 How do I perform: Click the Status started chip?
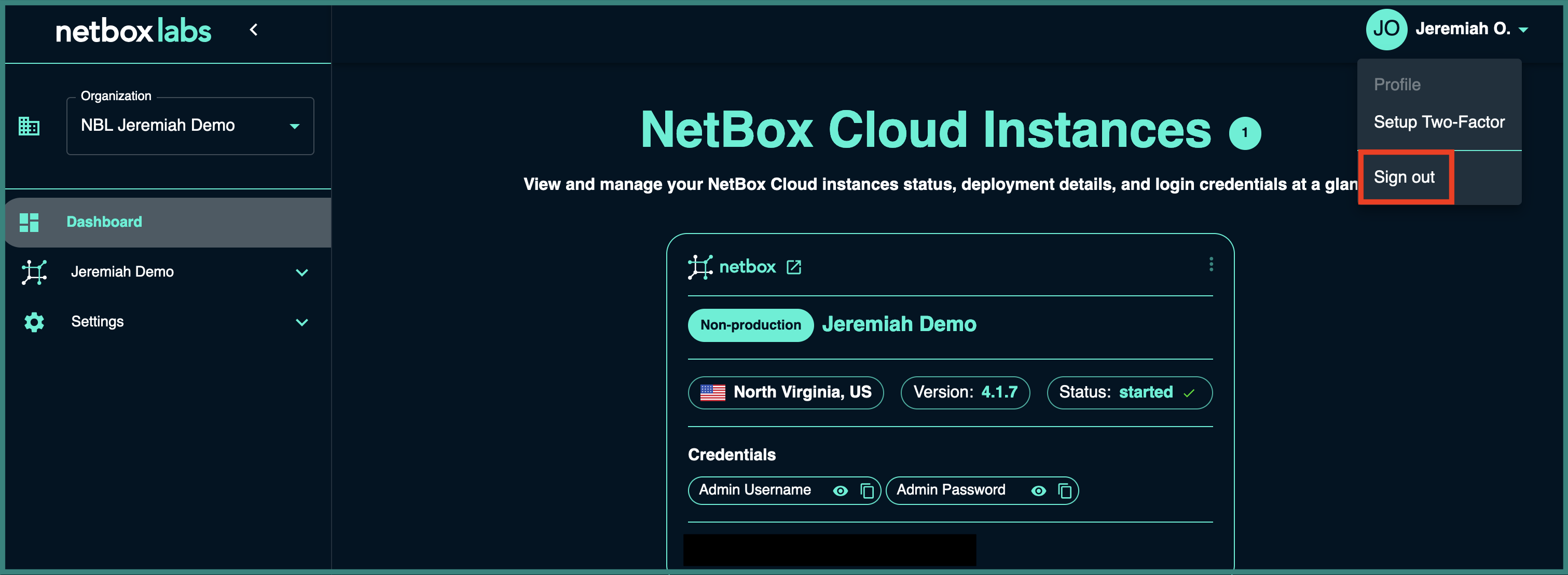1129,392
